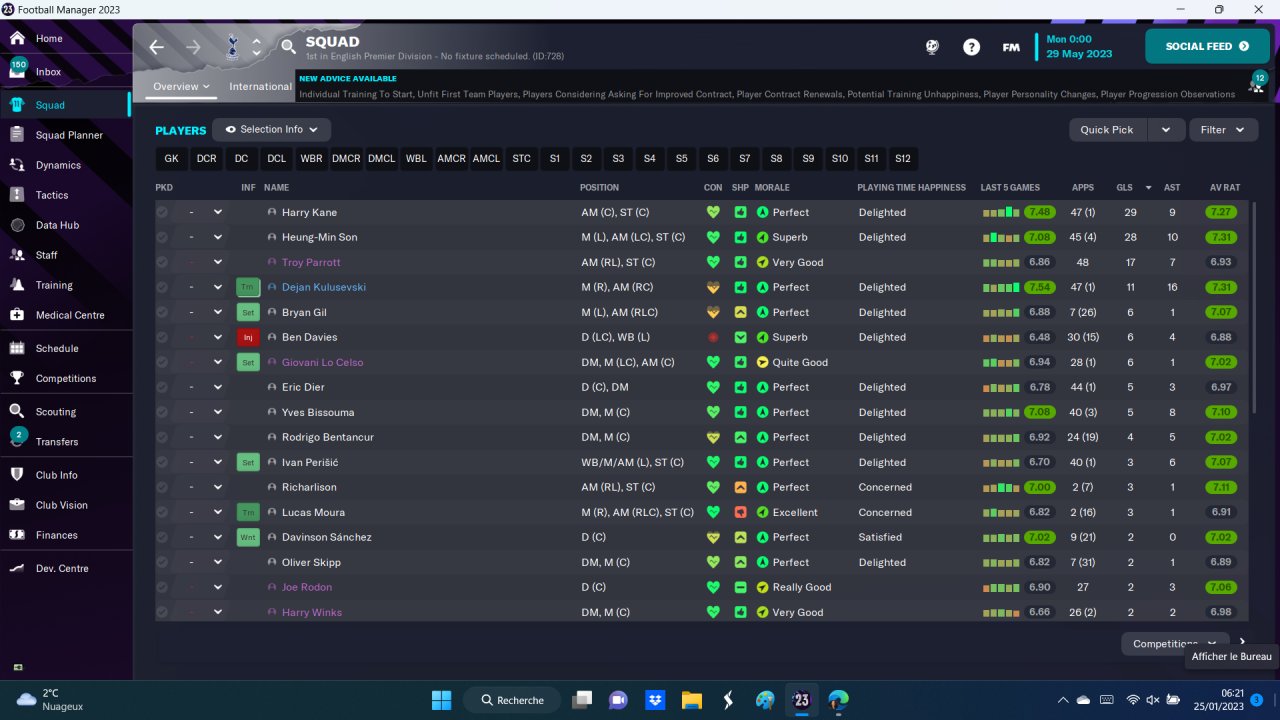Sort by the GLS column header

pos(1125,187)
